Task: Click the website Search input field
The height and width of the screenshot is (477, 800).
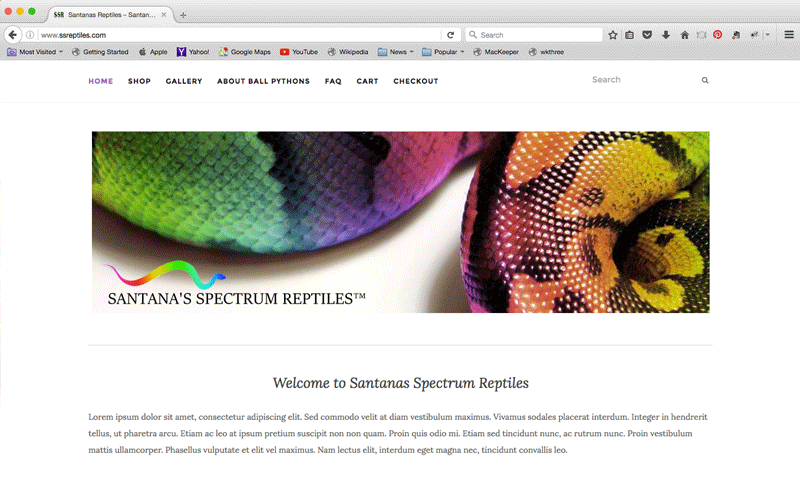Action: click(644, 80)
